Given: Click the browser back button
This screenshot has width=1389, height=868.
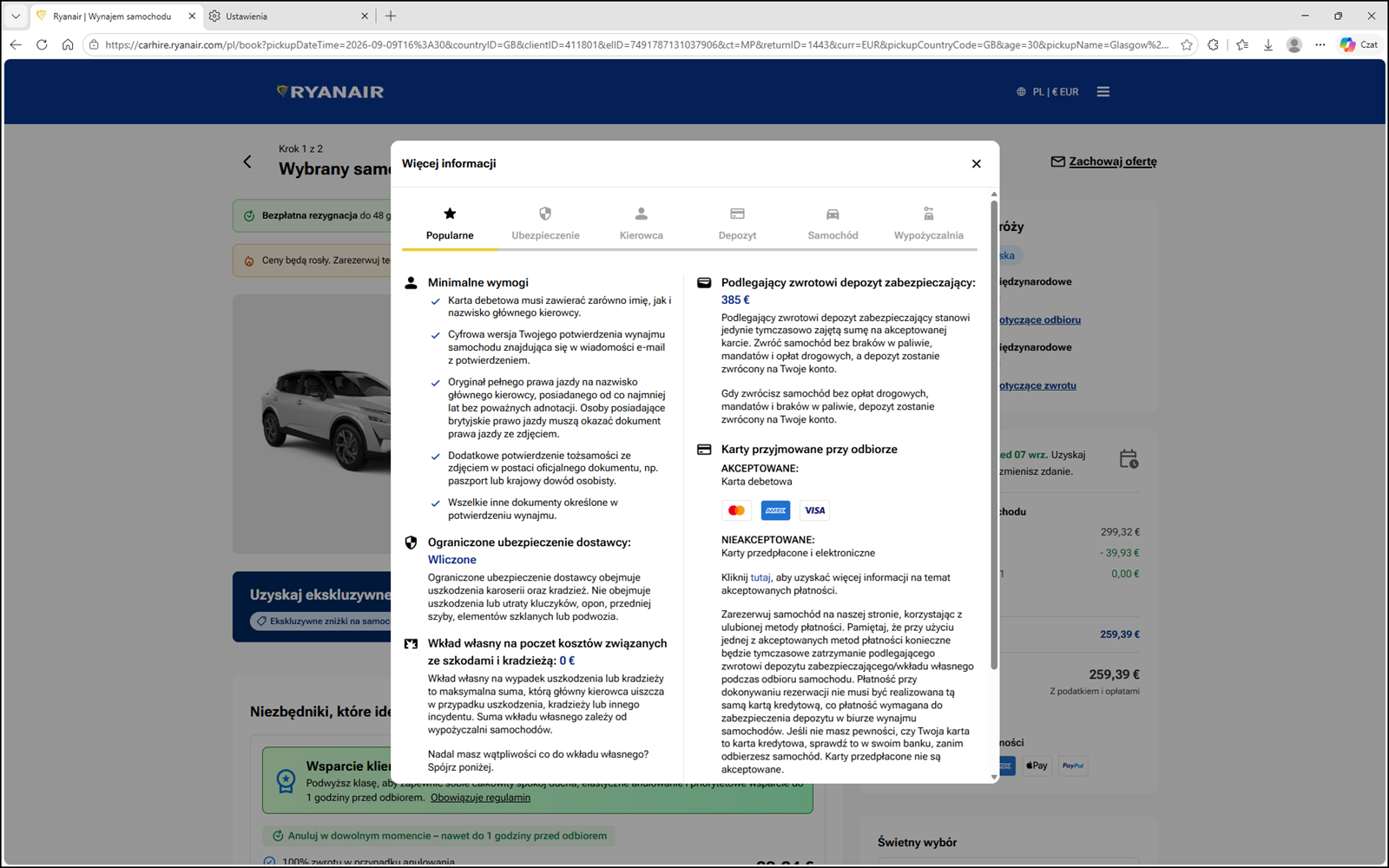Looking at the screenshot, I should click(x=16, y=44).
